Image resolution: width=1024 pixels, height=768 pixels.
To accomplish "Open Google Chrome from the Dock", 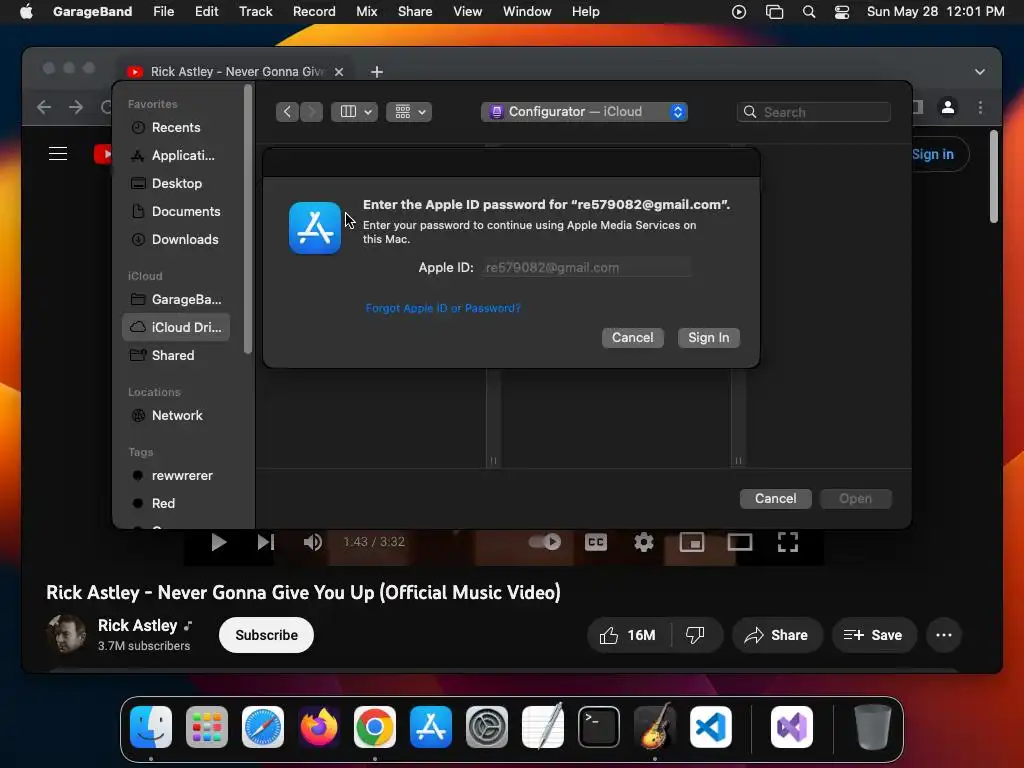I will [375, 727].
